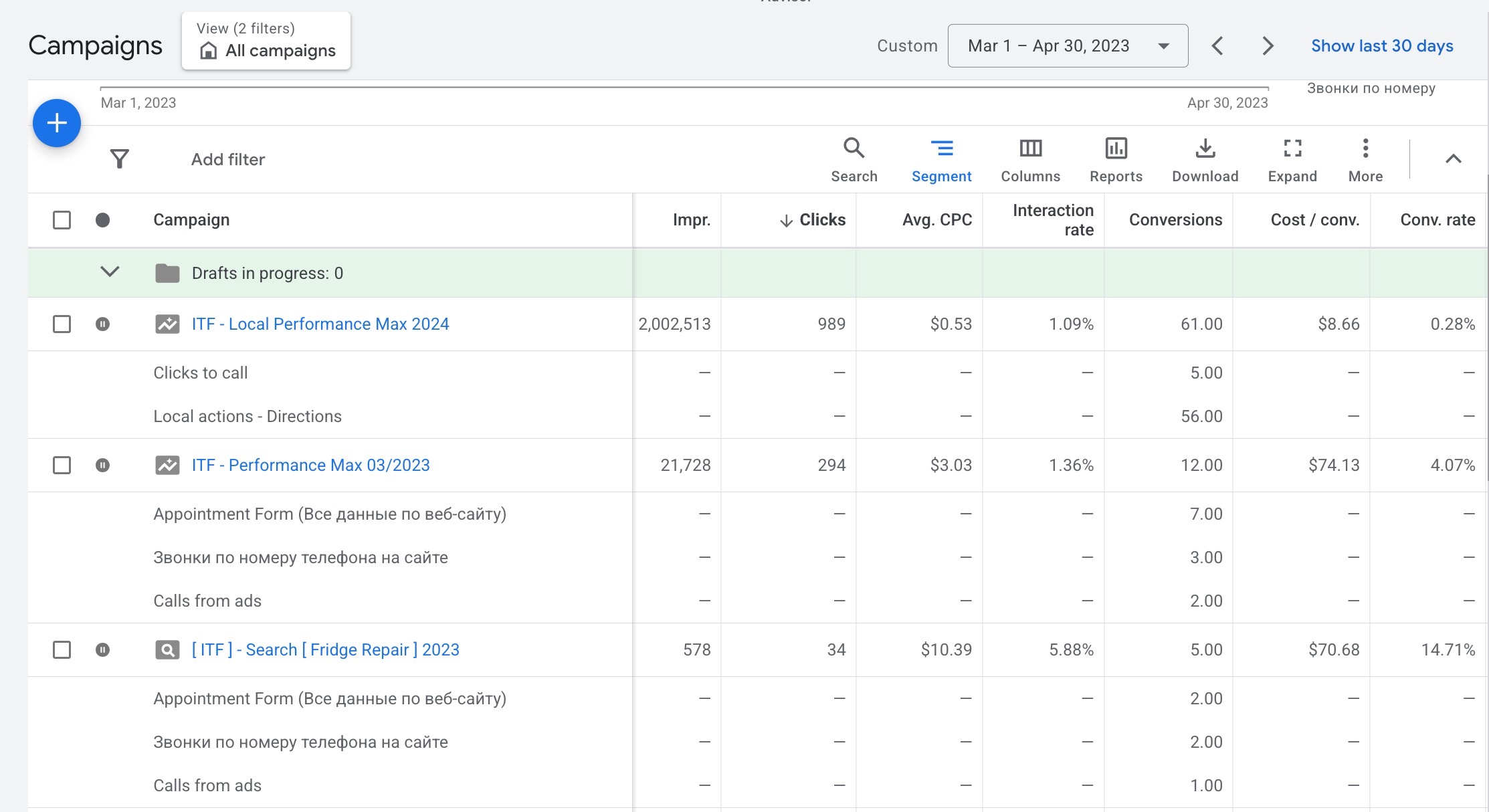
Task: Expand table to full screen
Action: [1292, 159]
